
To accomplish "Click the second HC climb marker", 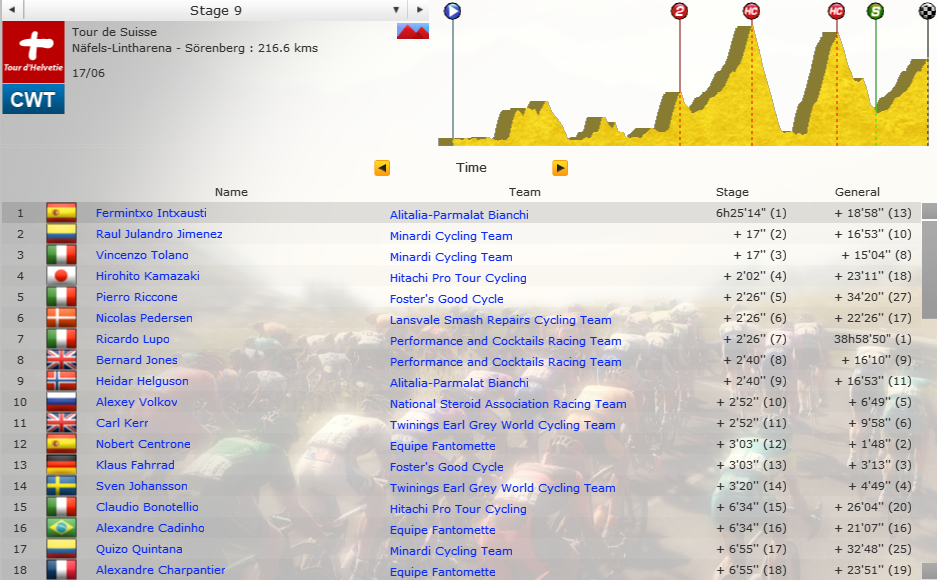I will click(836, 11).
